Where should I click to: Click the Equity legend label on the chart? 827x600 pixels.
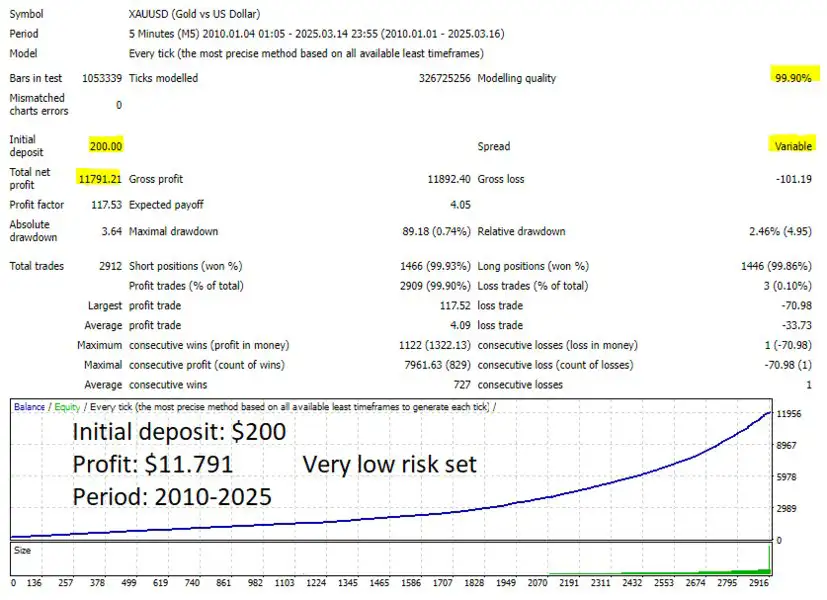click(66, 407)
